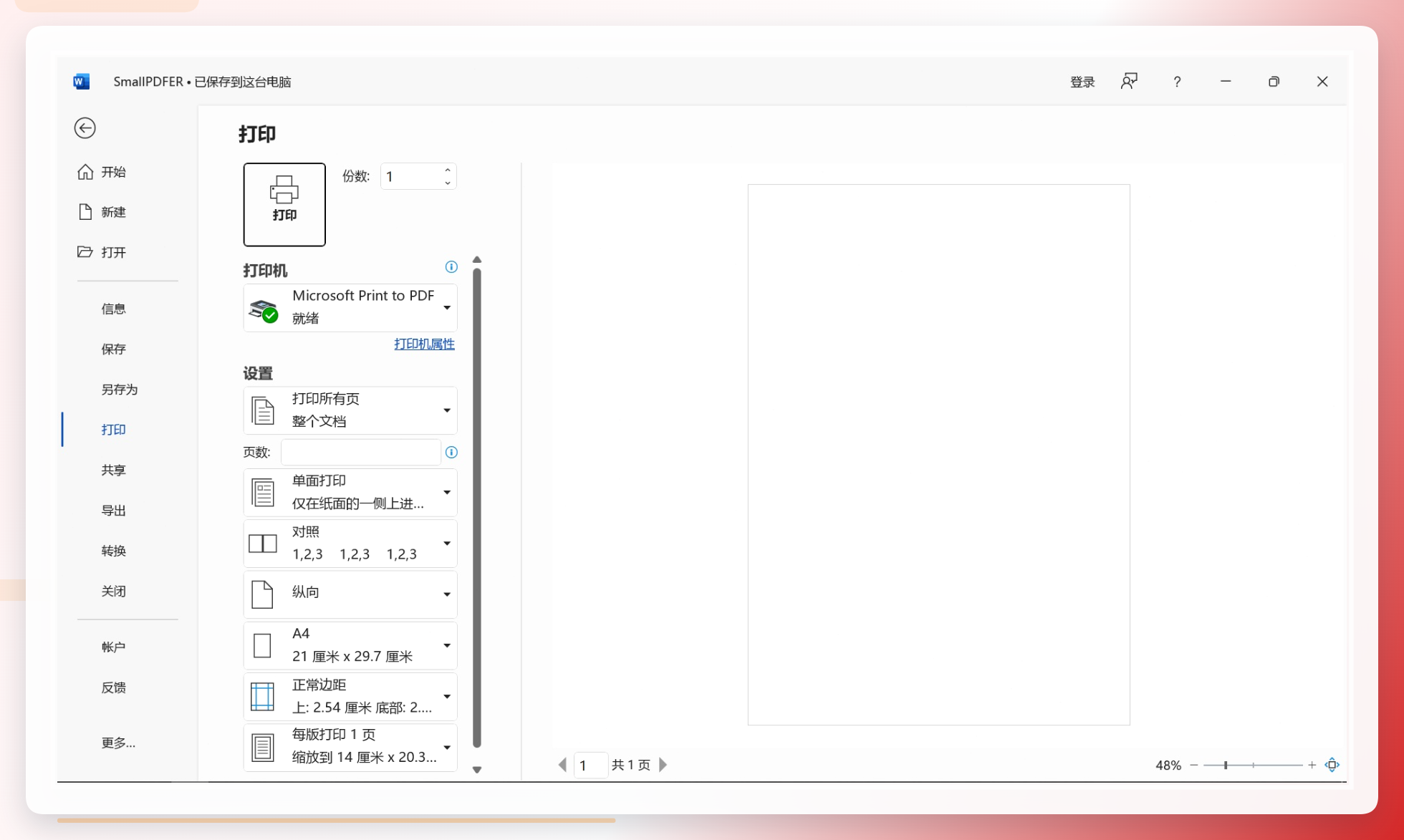Restore down the Word window
The width and height of the screenshot is (1404, 840).
click(x=1274, y=82)
